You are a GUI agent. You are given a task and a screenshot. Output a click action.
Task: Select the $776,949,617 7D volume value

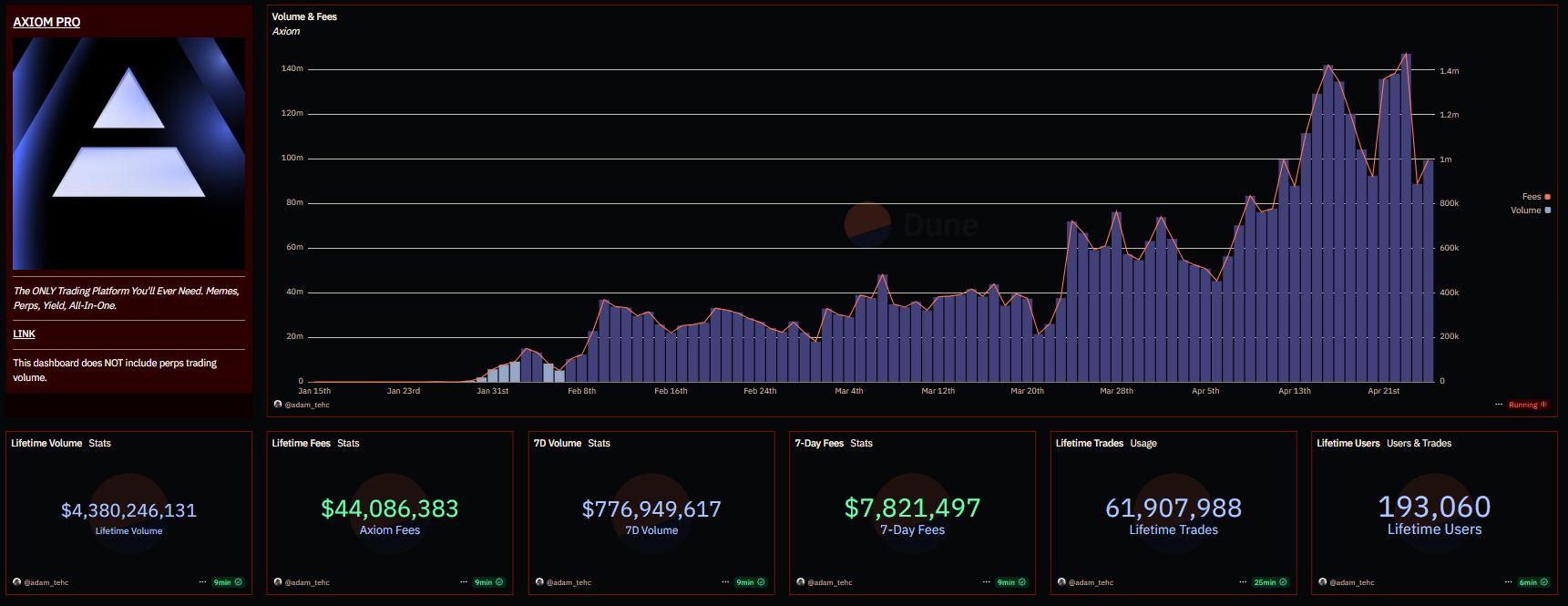651,509
